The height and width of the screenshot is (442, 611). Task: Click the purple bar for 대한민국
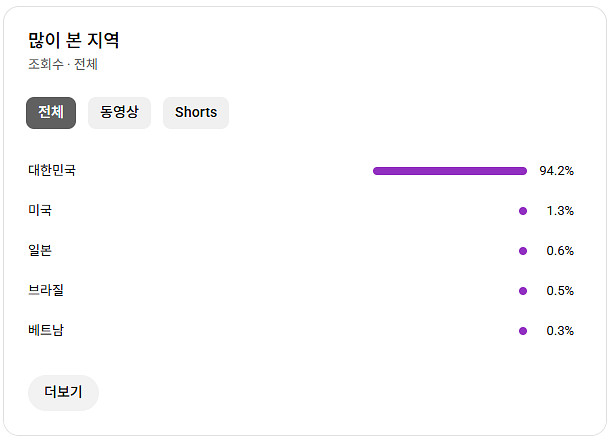(x=449, y=171)
